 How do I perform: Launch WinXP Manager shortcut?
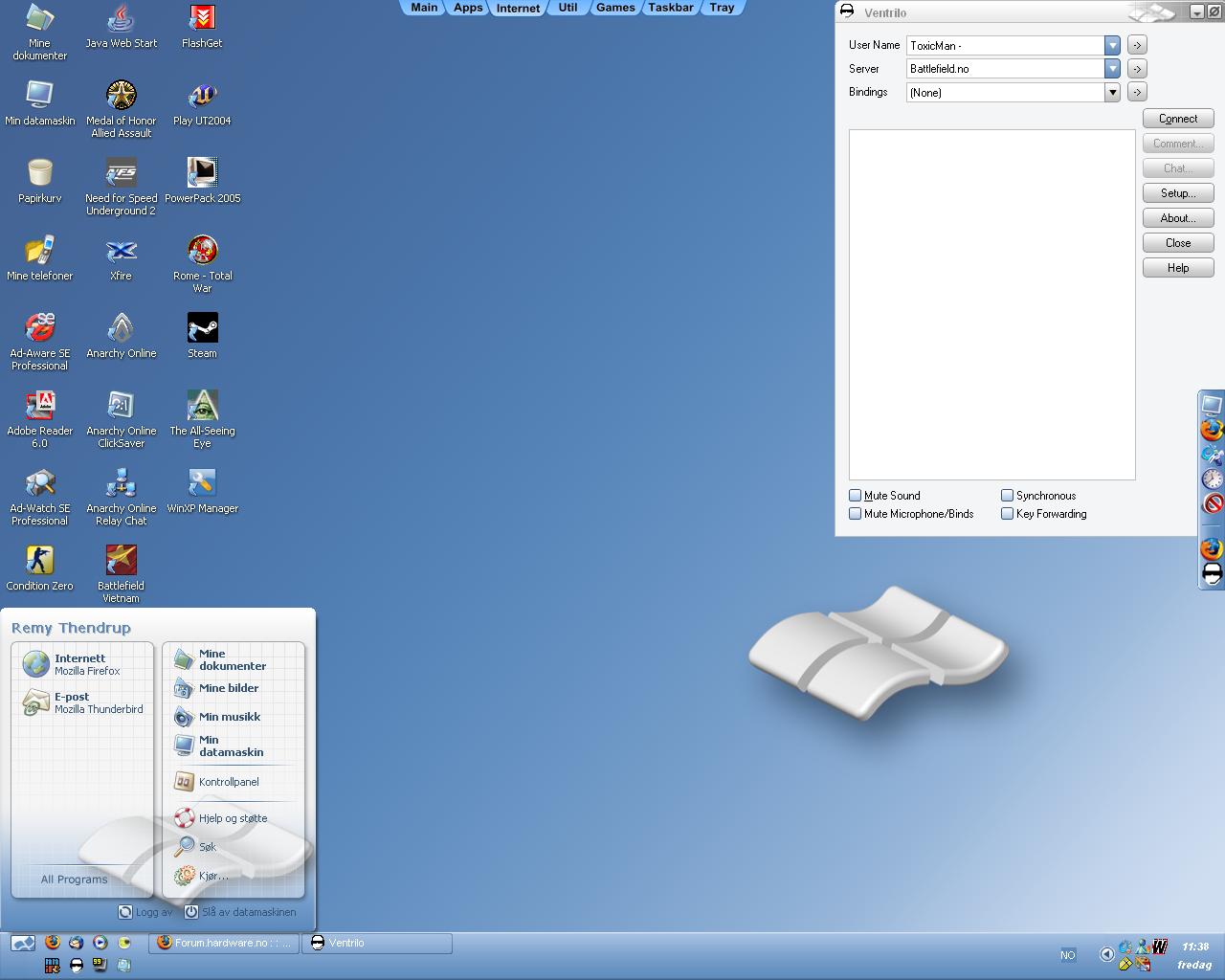202,490
